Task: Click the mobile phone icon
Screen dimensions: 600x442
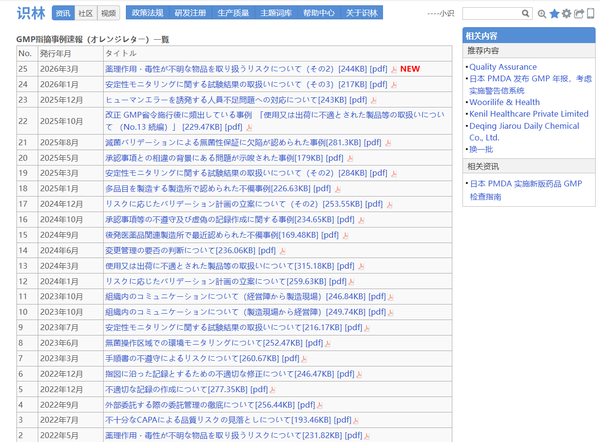Action: click(x=589, y=14)
